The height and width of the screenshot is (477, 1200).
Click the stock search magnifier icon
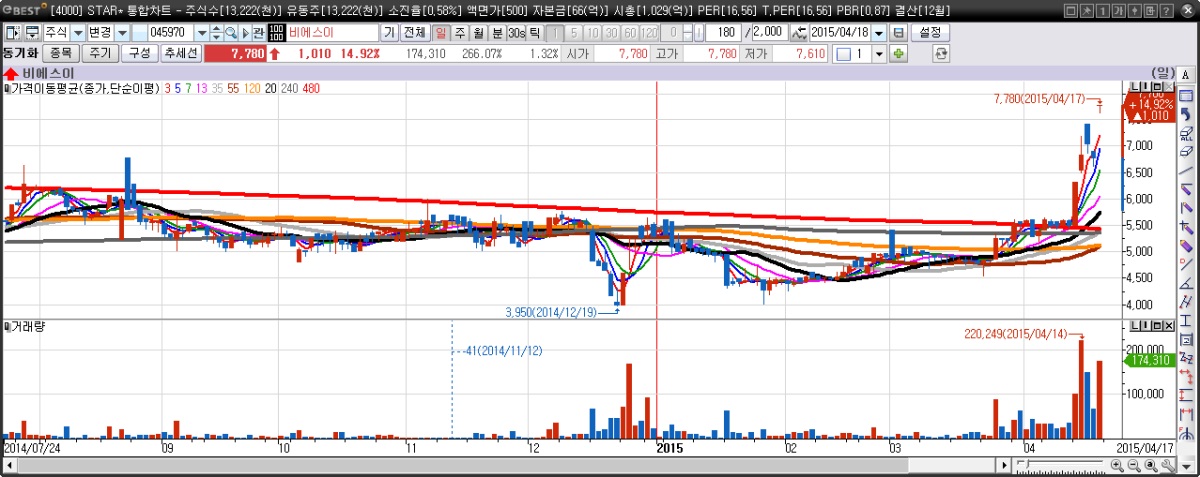(x=230, y=33)
